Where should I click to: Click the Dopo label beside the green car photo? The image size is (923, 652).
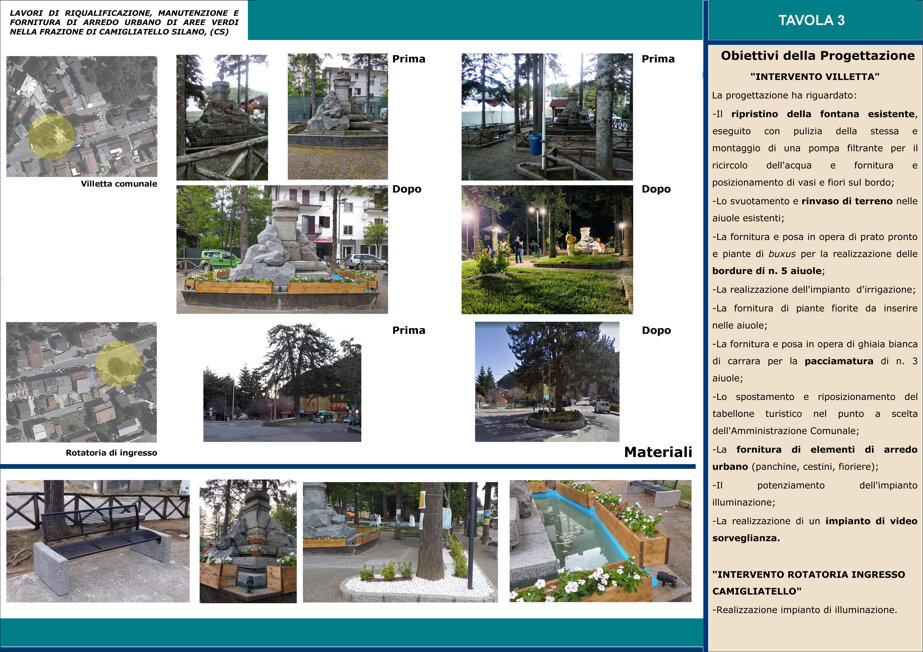407,189
